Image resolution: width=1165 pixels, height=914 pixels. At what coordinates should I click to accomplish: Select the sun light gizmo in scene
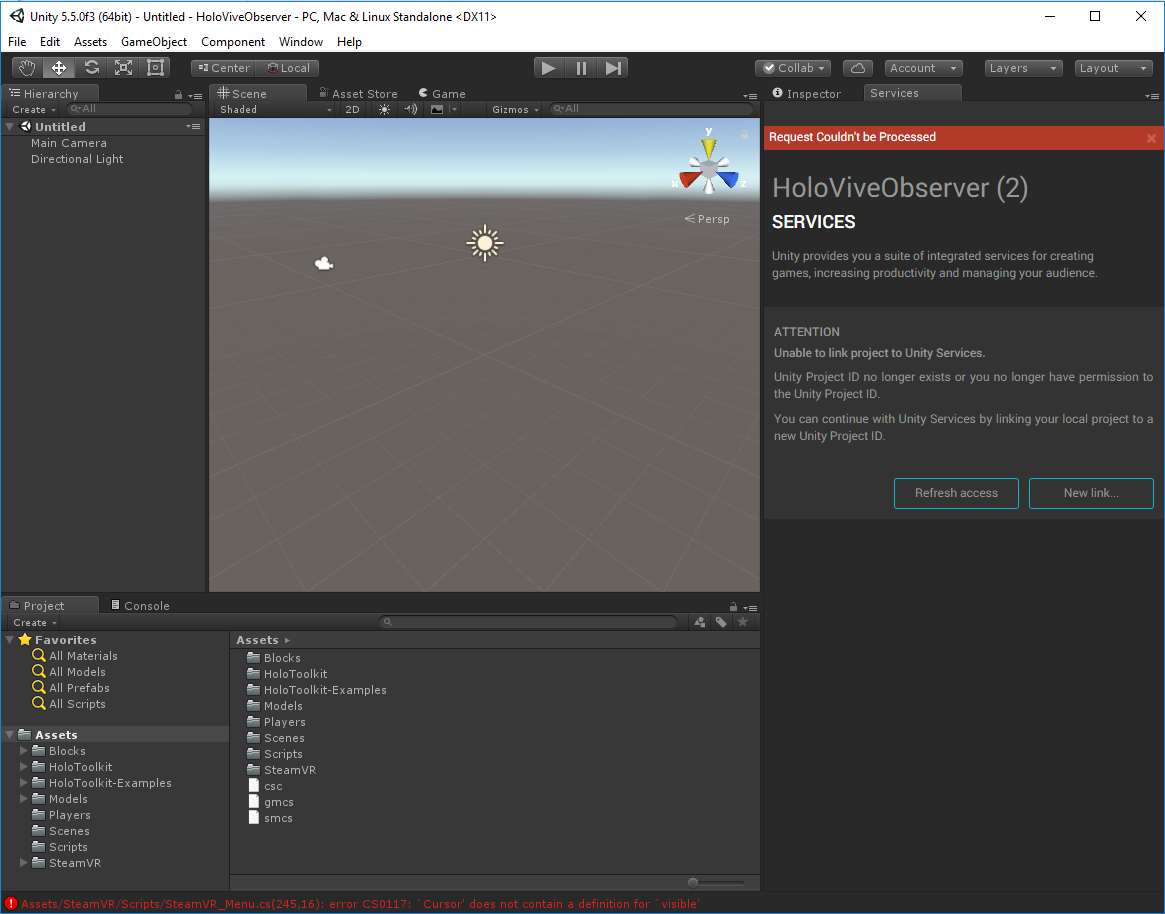(x=485, y=243)
